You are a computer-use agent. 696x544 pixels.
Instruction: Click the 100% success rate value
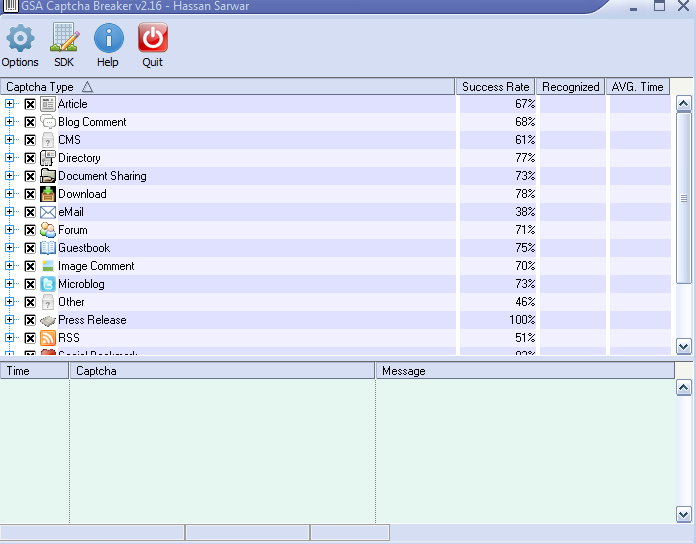click(x=522, y=320)
